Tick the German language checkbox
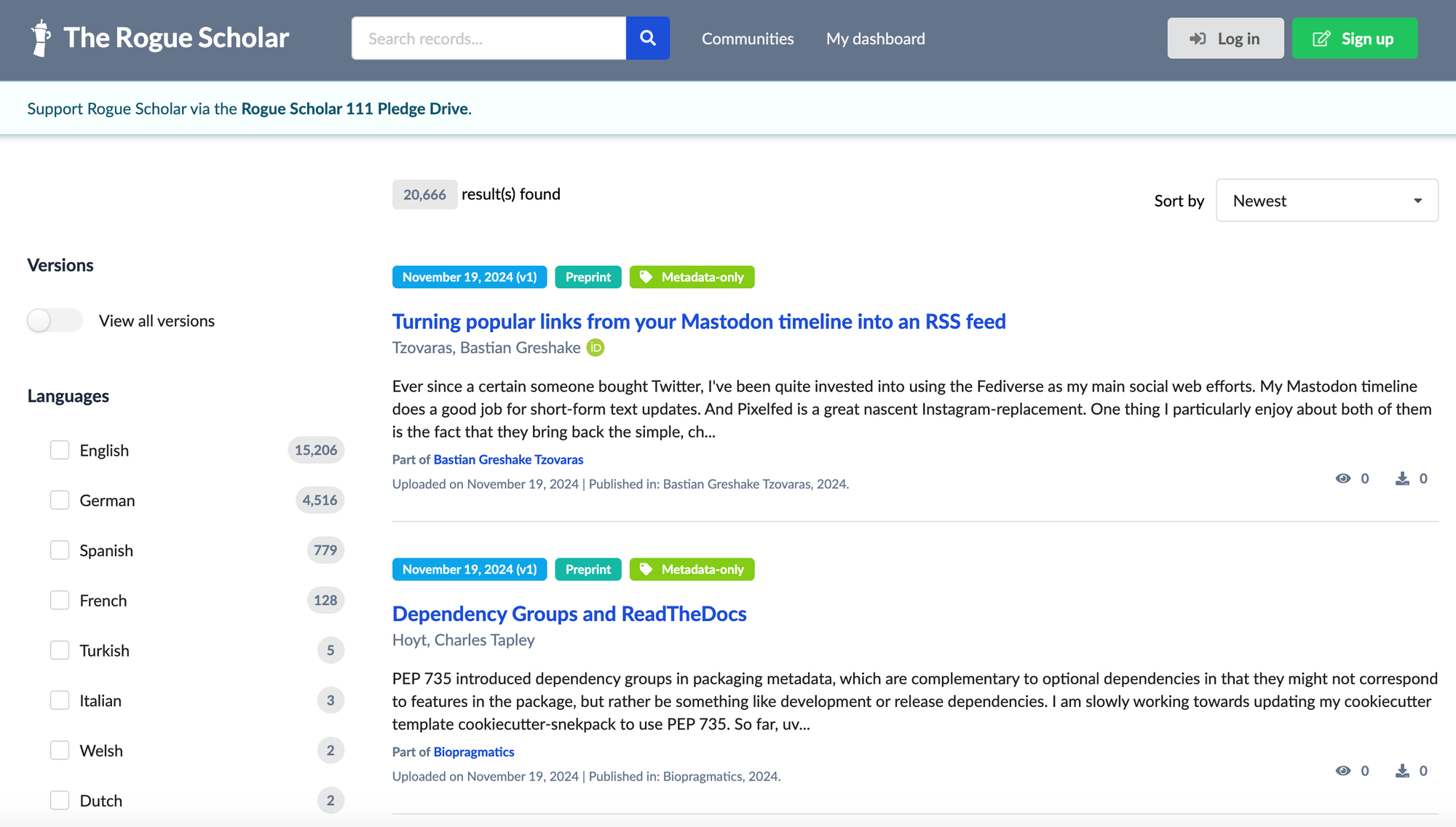 click(60, 500)
